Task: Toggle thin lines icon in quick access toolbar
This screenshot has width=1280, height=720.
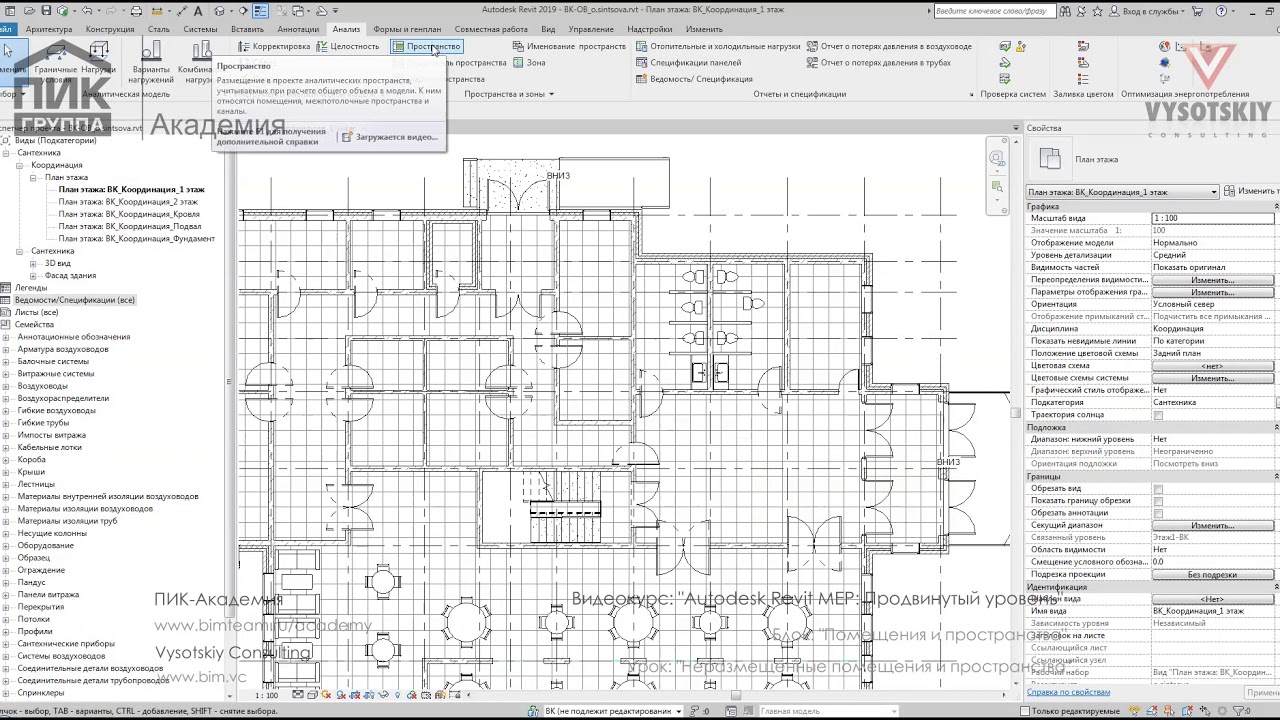Action: coord(260,11)
